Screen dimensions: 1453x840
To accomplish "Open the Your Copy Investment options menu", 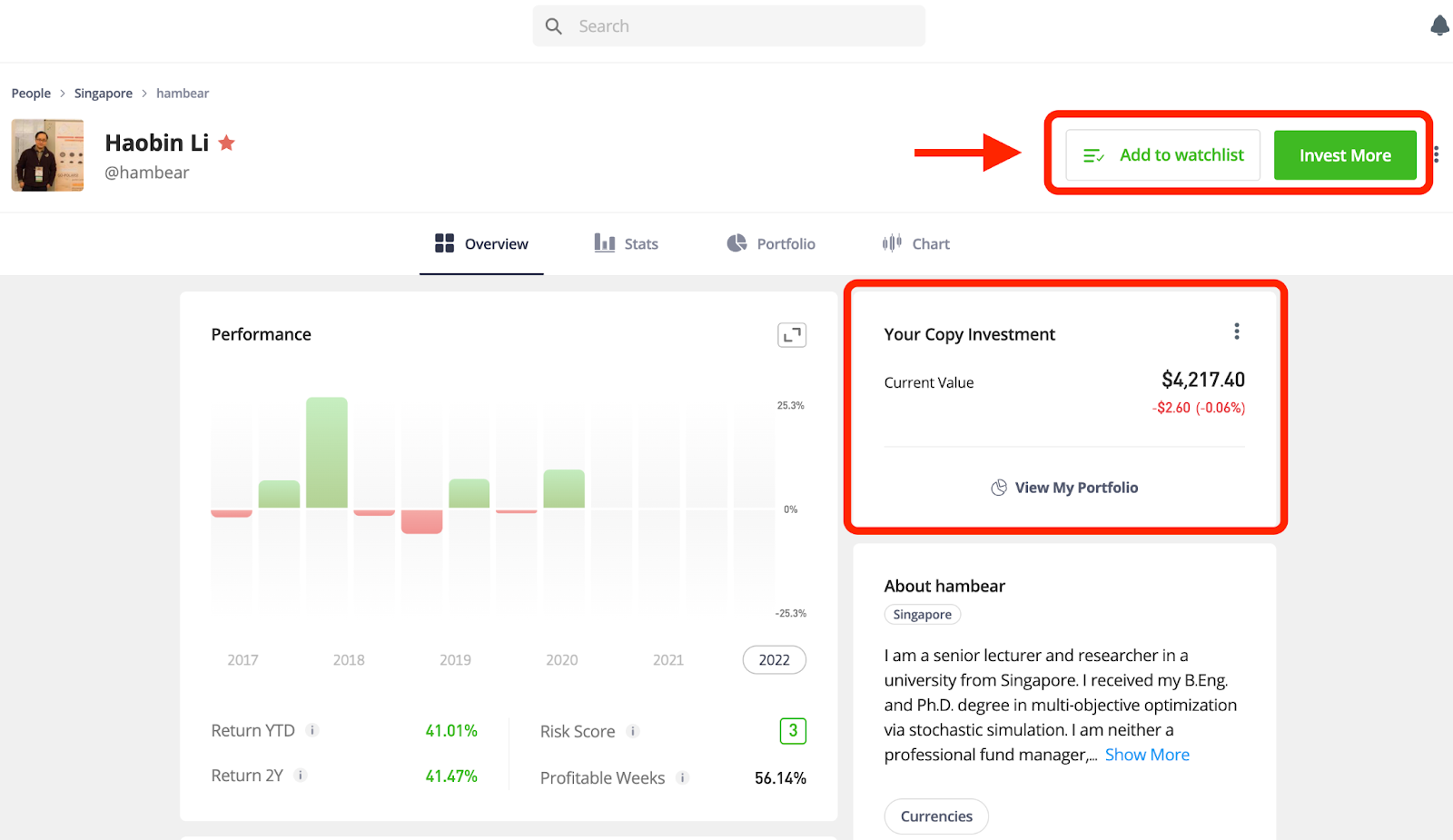I will click(1236, 331).
